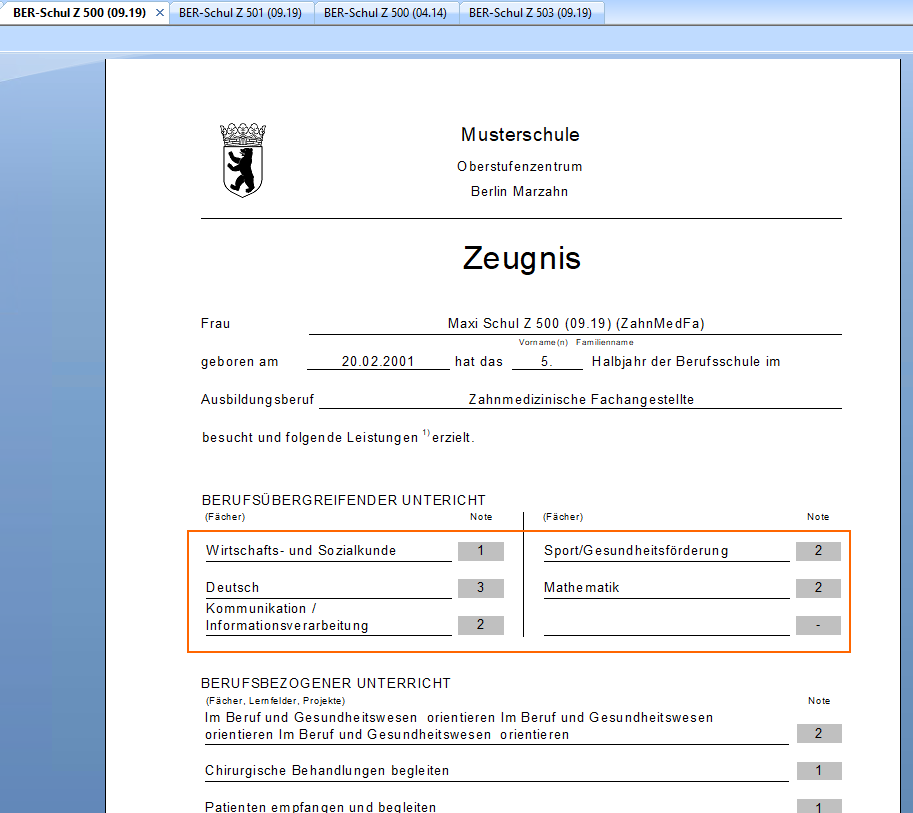913x813 pixels.
Task: Click the geboren am label
Action: (239, 362)
